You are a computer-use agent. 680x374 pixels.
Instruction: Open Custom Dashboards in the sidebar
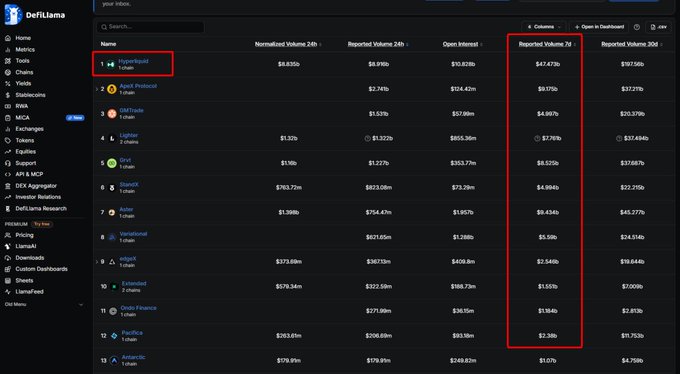coord(41,269)
